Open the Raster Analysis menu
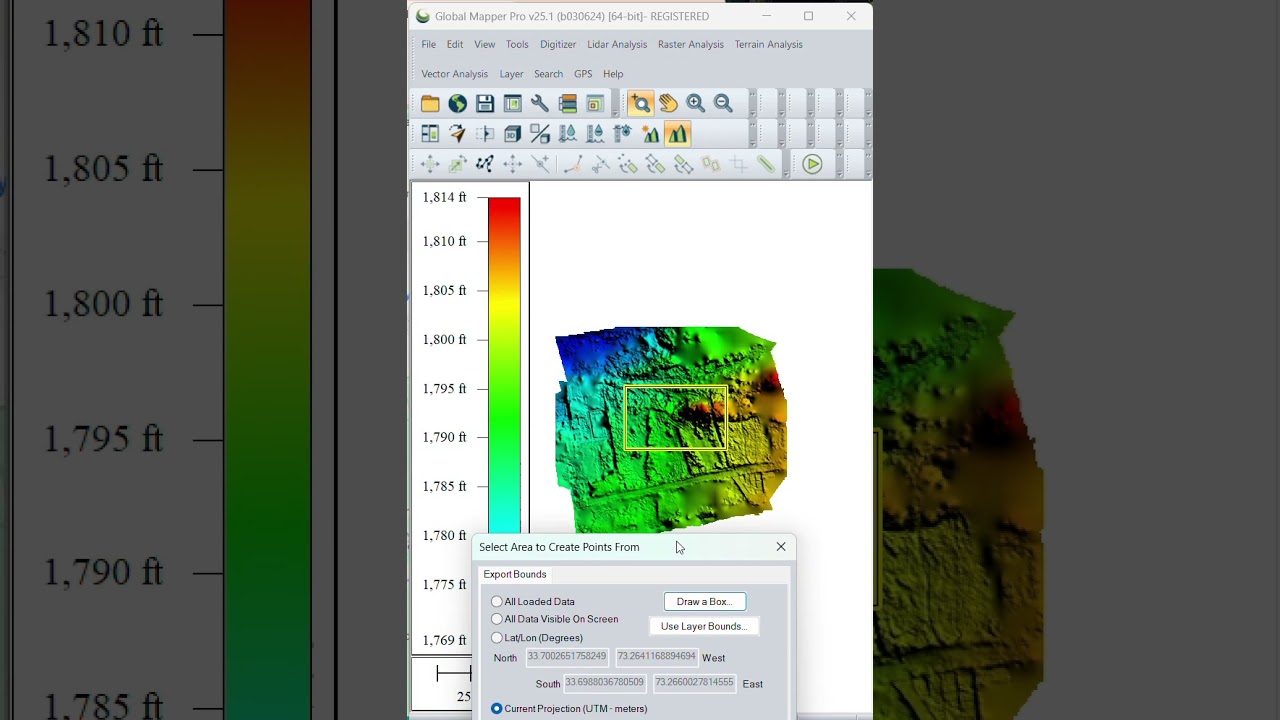This screenshot has height=720, width=1280. point(691,44)
